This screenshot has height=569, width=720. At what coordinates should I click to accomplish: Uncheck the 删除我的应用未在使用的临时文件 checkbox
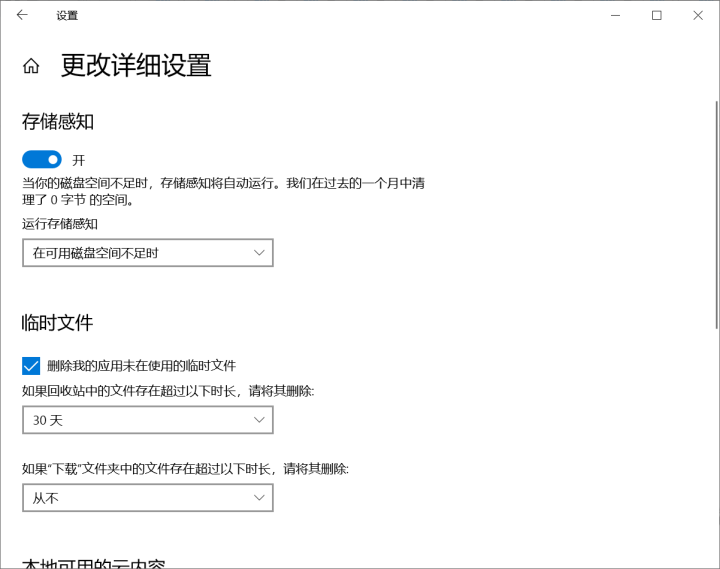[x=31, y=366]
